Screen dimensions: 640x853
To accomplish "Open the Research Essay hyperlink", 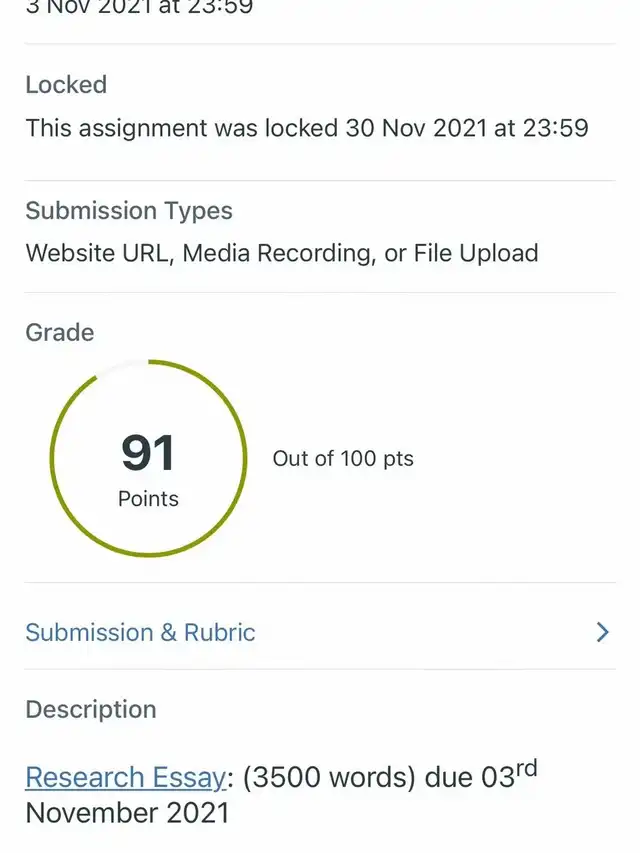I will [125, 777].
